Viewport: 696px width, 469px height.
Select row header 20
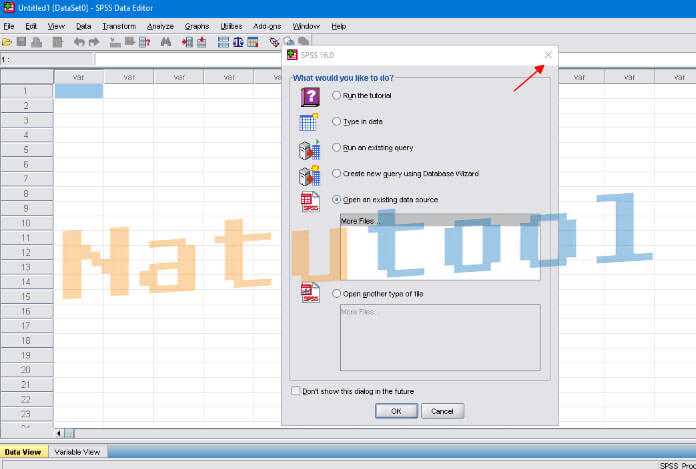tap(27, 370)
